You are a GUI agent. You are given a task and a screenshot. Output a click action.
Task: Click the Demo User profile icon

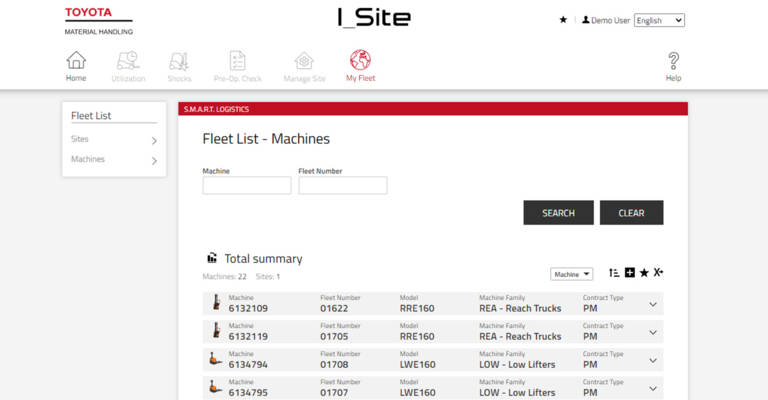[585, 20]
